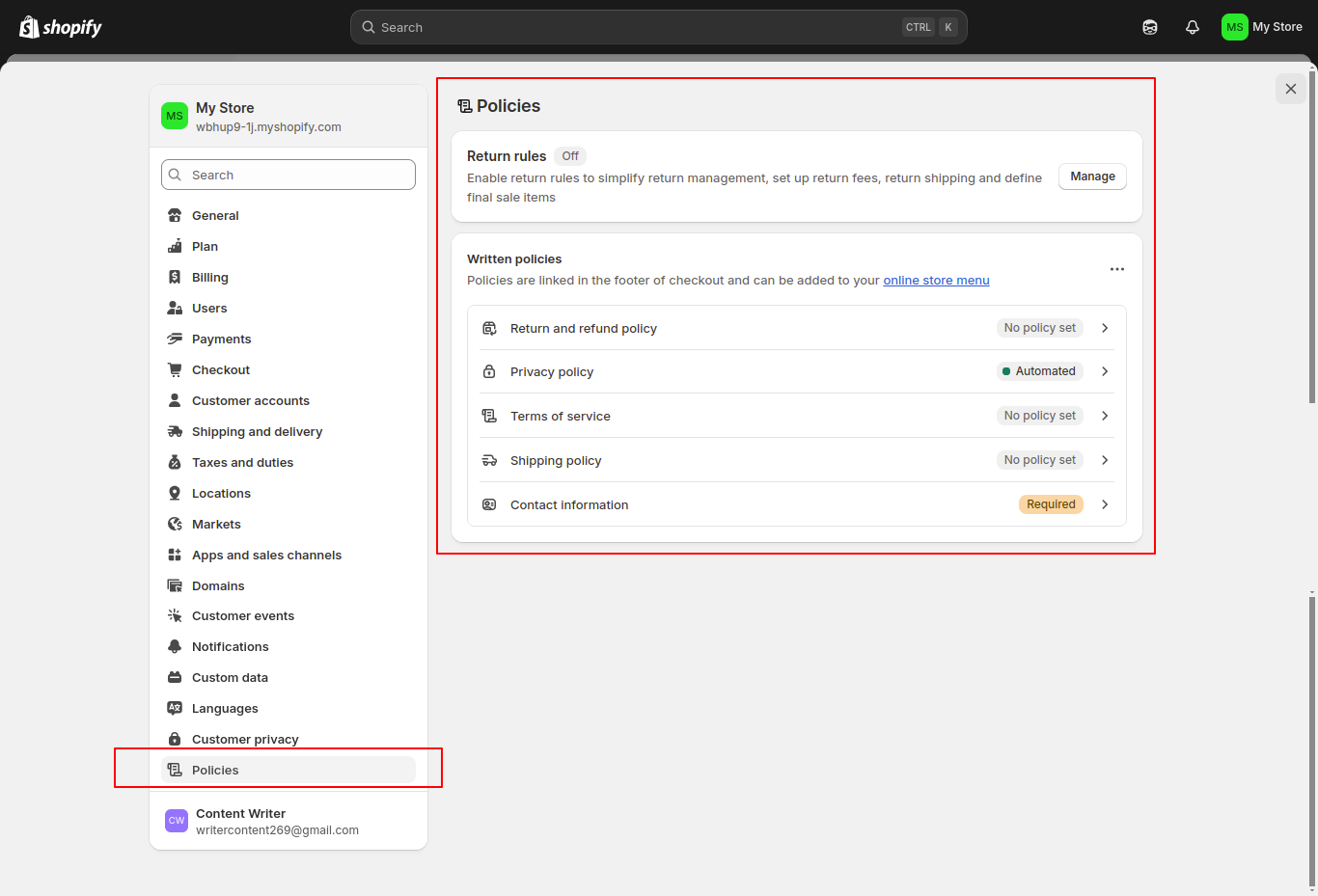This screenshot has width=1318, height=896.
Task: Select the Customer privacy lock icon
Action: [x=175, y=739]
